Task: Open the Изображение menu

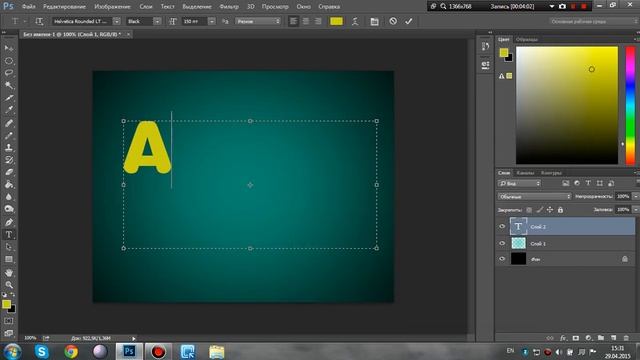Action: coord(112,7)
